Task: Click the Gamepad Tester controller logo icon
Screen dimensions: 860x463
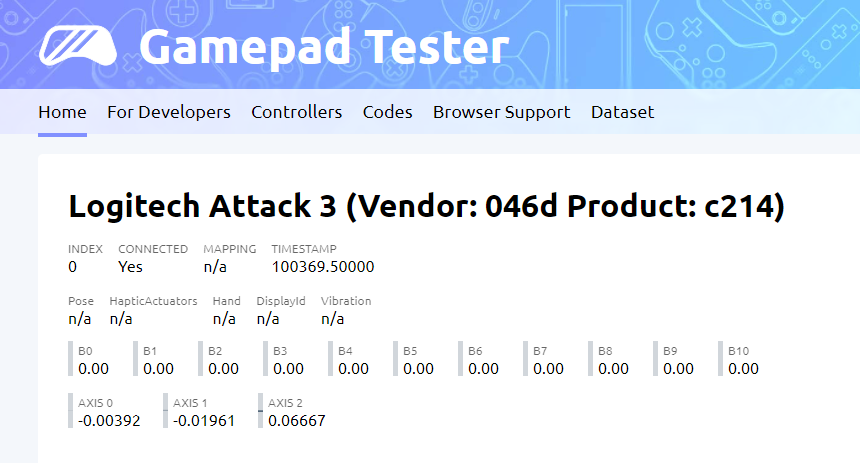Action: point(78,46)
